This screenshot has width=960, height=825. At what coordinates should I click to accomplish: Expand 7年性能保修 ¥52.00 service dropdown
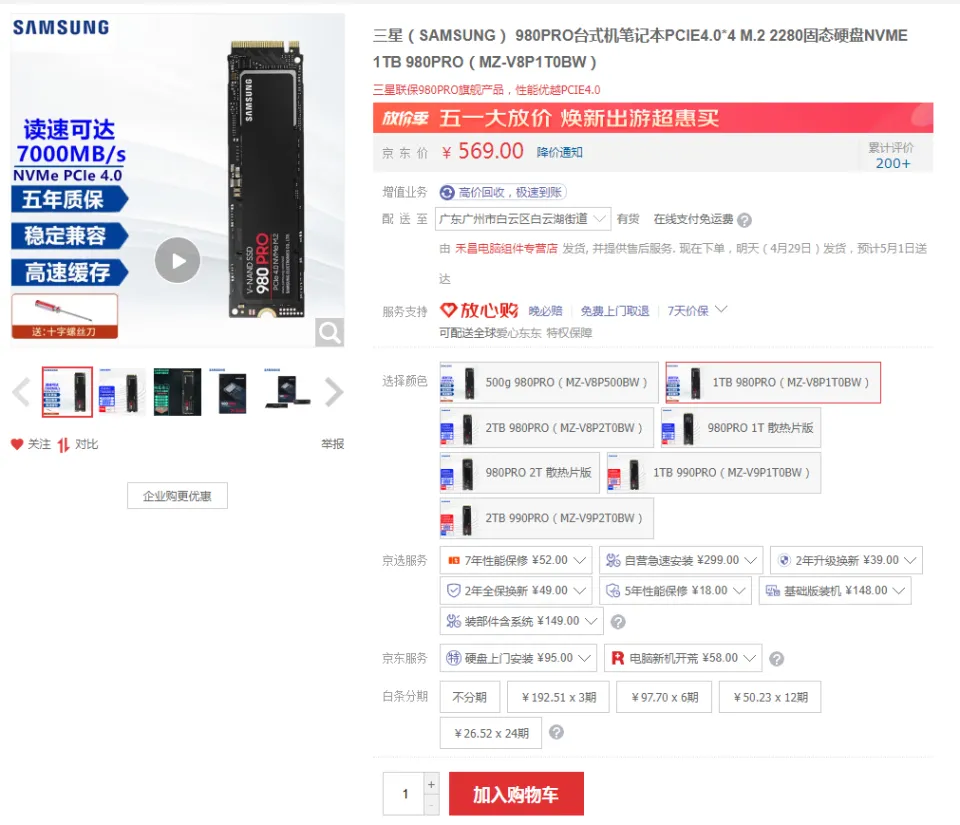[x=516, y=560]
